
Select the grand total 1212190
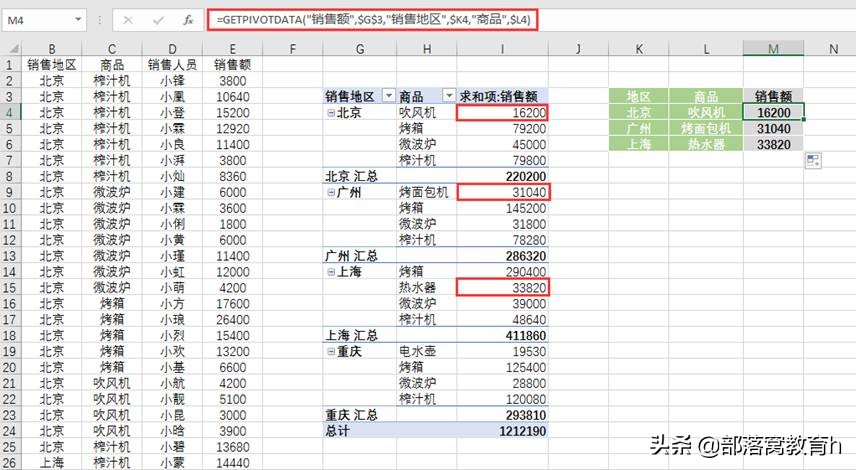pos(502,431)
